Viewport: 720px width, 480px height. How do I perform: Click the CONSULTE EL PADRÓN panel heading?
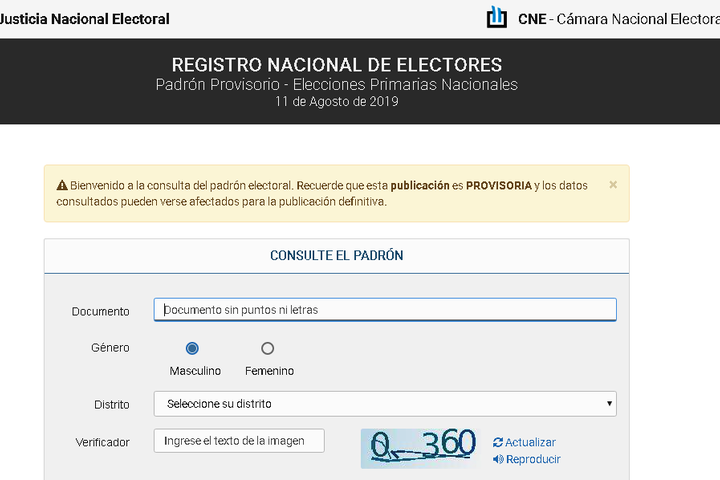pos(337,255)
